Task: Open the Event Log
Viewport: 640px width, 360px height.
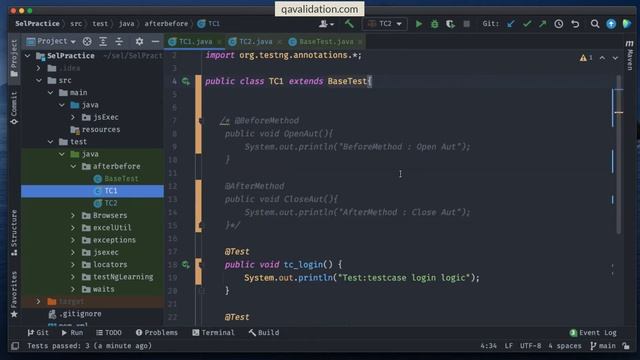Action: point(593,333)
